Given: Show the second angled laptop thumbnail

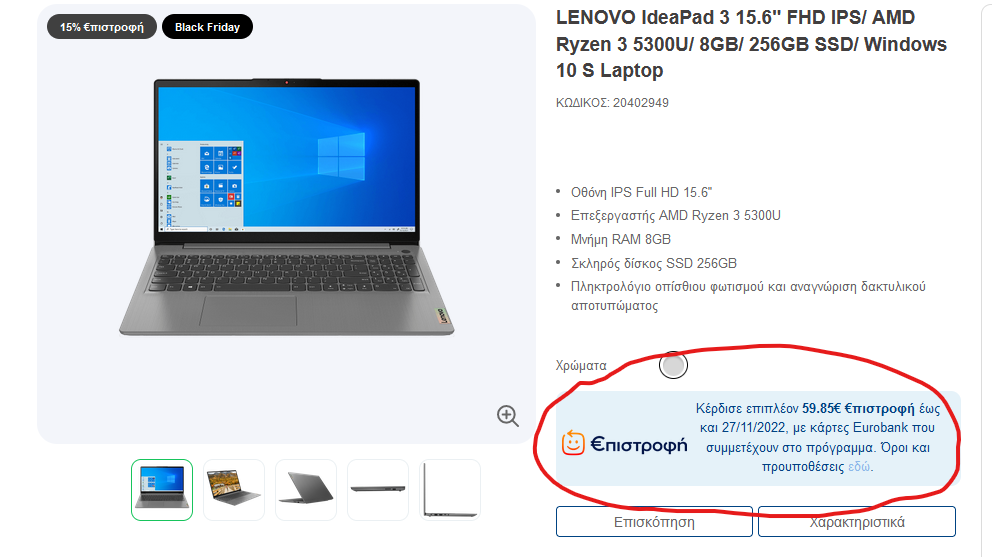Looking at the screenshot, I should tap(233, 490).
